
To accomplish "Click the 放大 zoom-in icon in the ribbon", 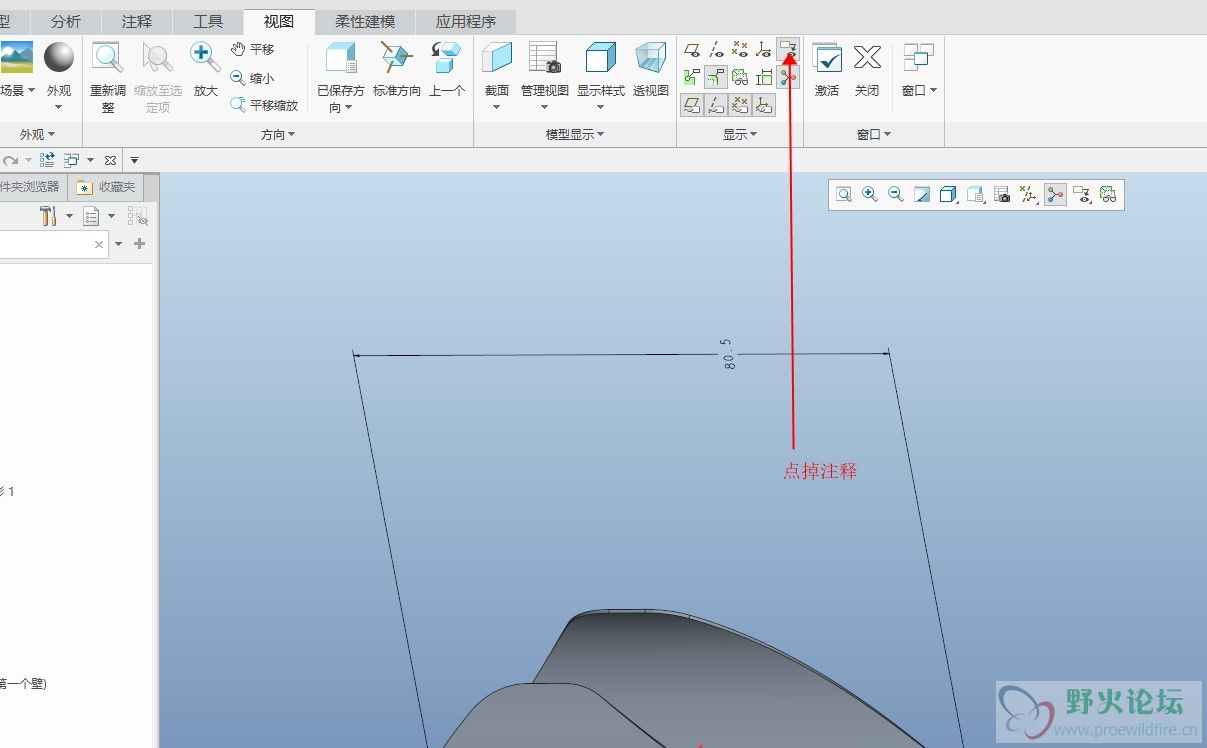I will coord(205,57).
